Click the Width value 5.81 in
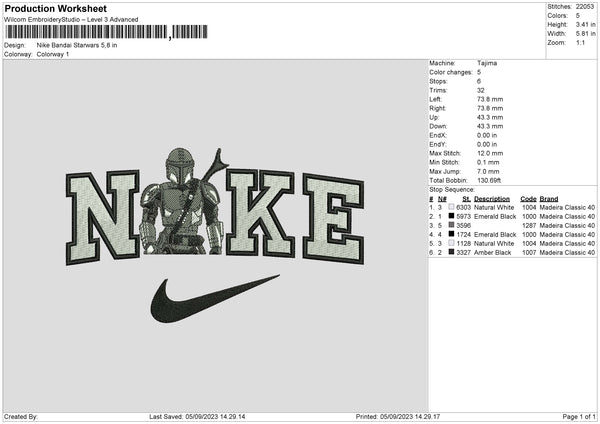This screenshot has height=424, width=600. (x=585, y=34)
